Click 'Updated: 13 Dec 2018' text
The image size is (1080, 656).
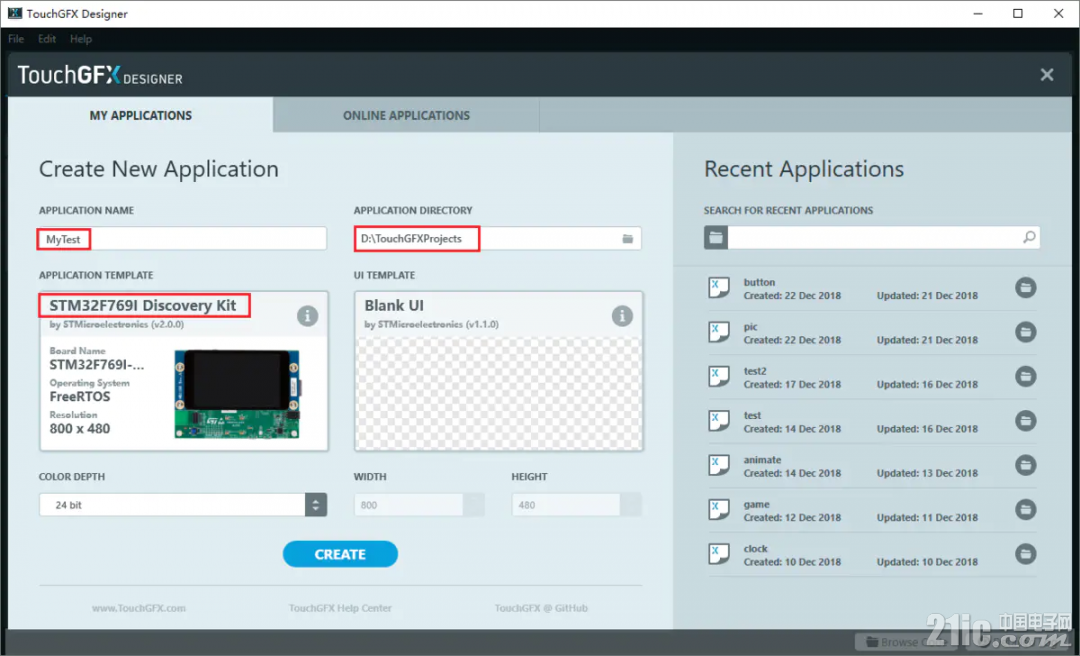point(927,473)
